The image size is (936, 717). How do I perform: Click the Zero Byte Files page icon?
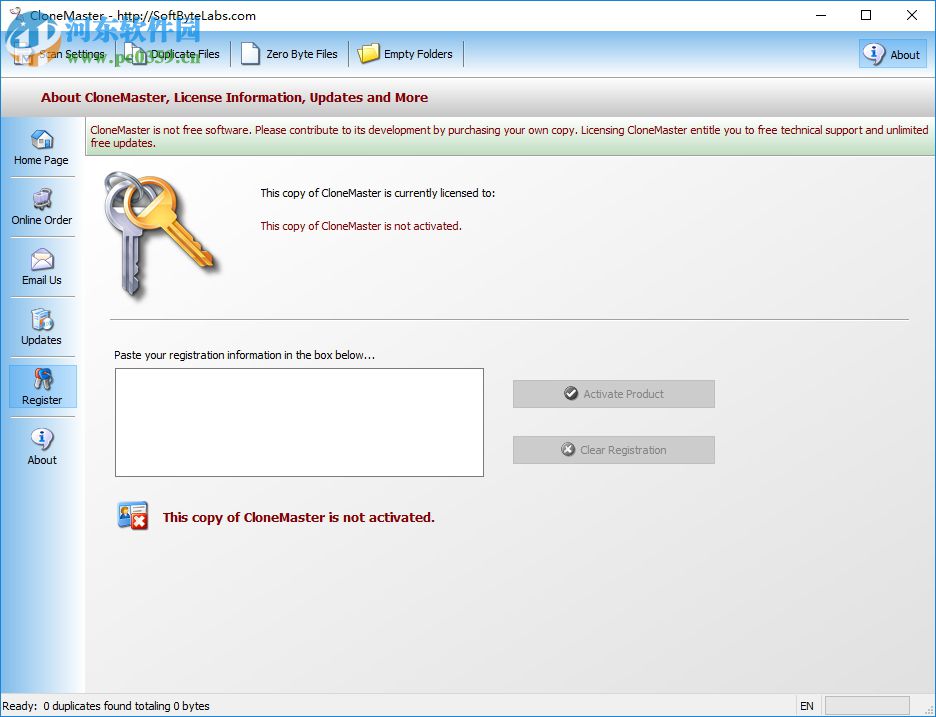tap(250, 54)
